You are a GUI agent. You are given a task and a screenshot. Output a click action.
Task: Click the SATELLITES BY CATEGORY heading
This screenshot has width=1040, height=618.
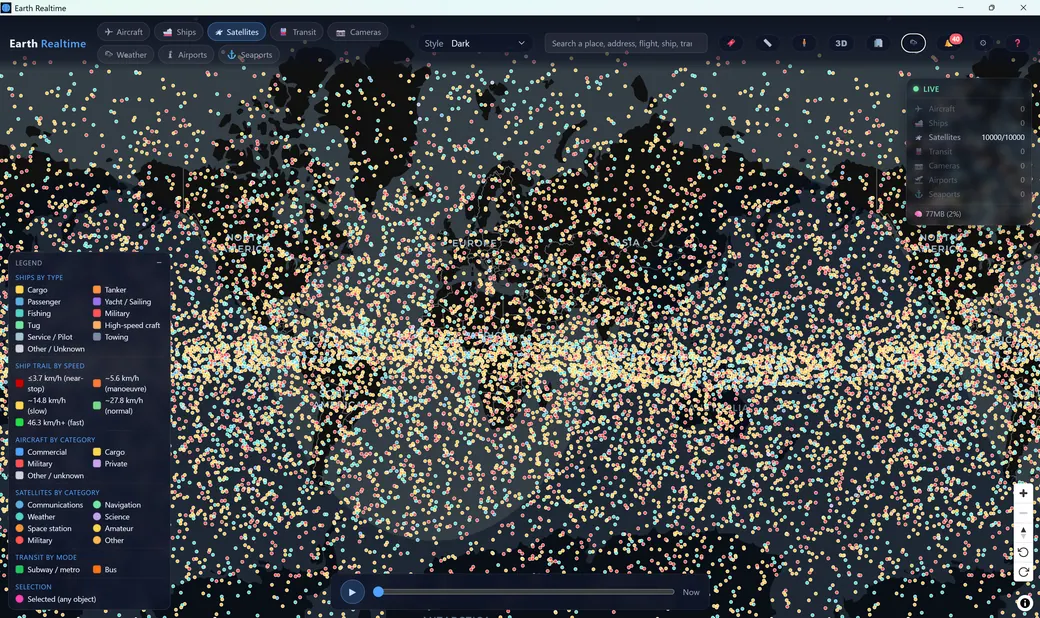point(58,493)
